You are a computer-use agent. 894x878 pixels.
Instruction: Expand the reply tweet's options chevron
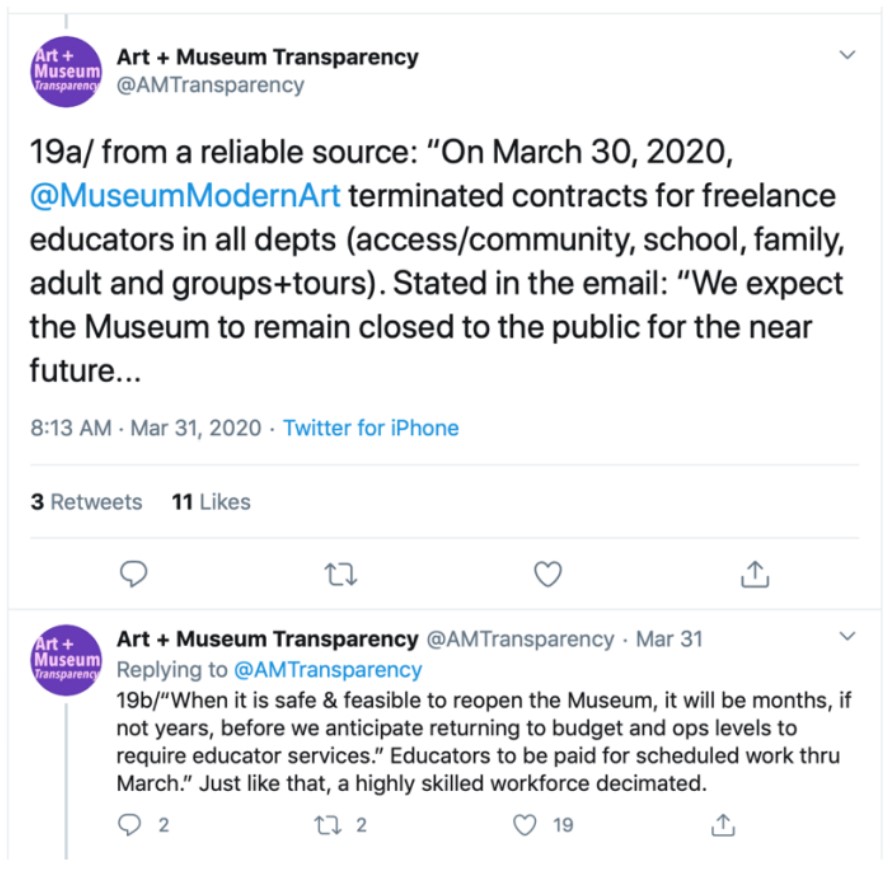tap(847, 636)
